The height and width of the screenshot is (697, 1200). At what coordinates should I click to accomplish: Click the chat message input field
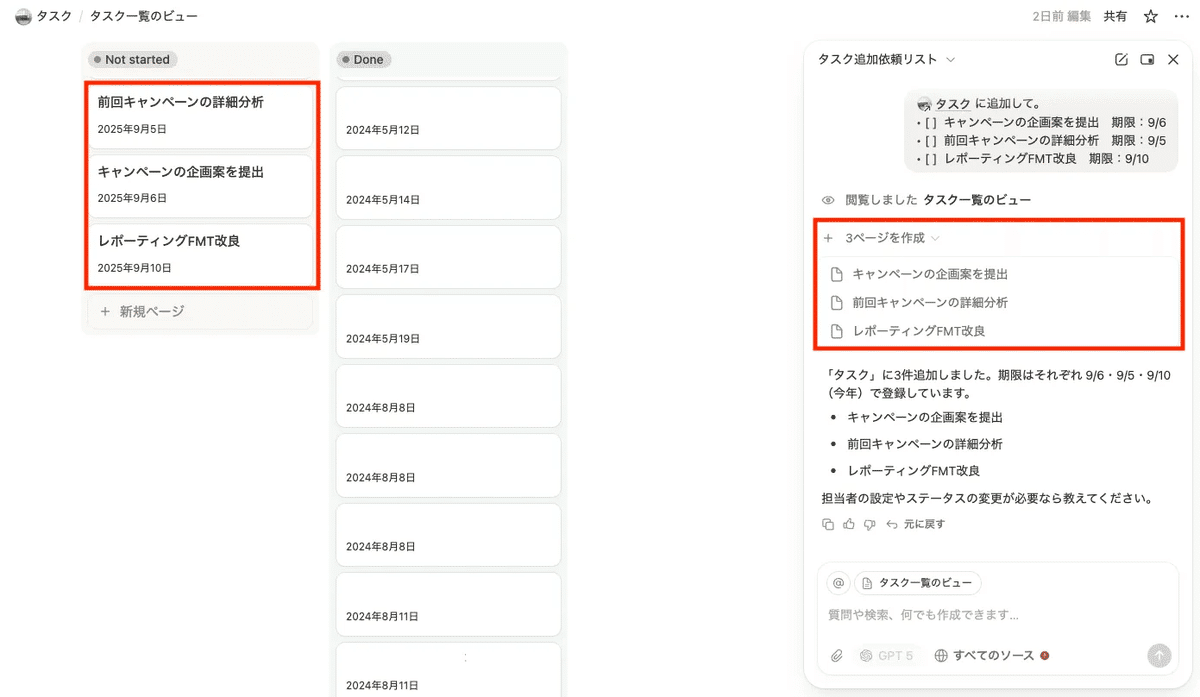tap(990, 615)
